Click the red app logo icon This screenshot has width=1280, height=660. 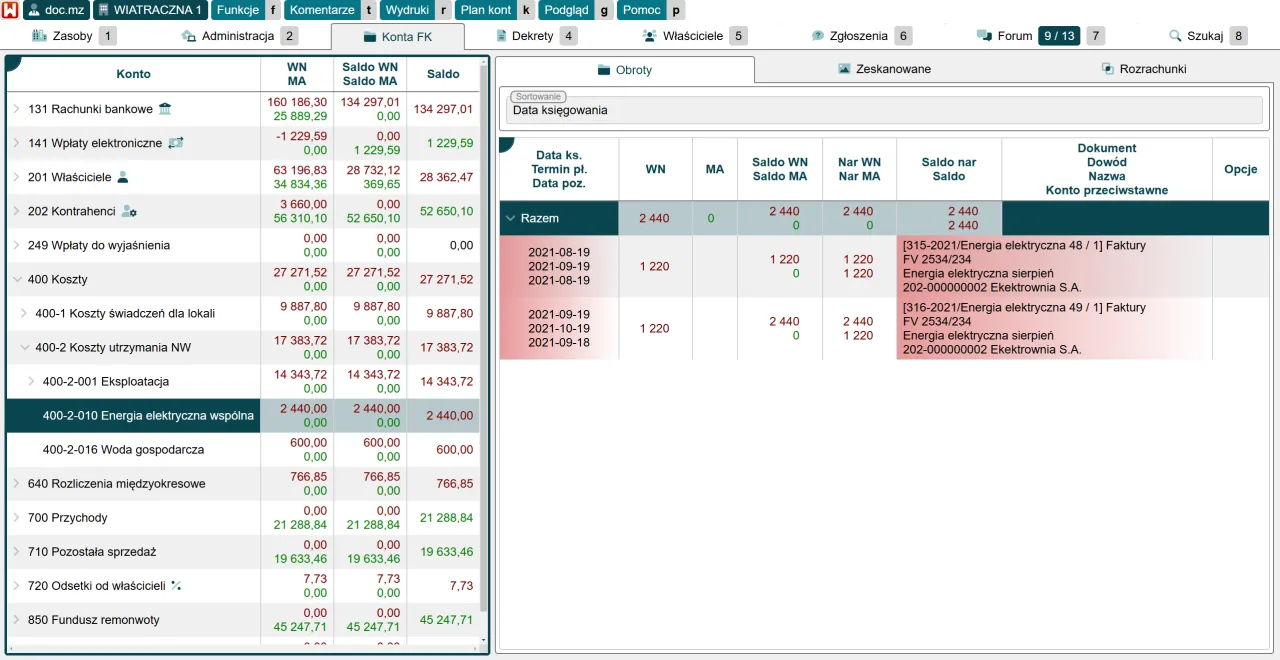click(10, 10)
